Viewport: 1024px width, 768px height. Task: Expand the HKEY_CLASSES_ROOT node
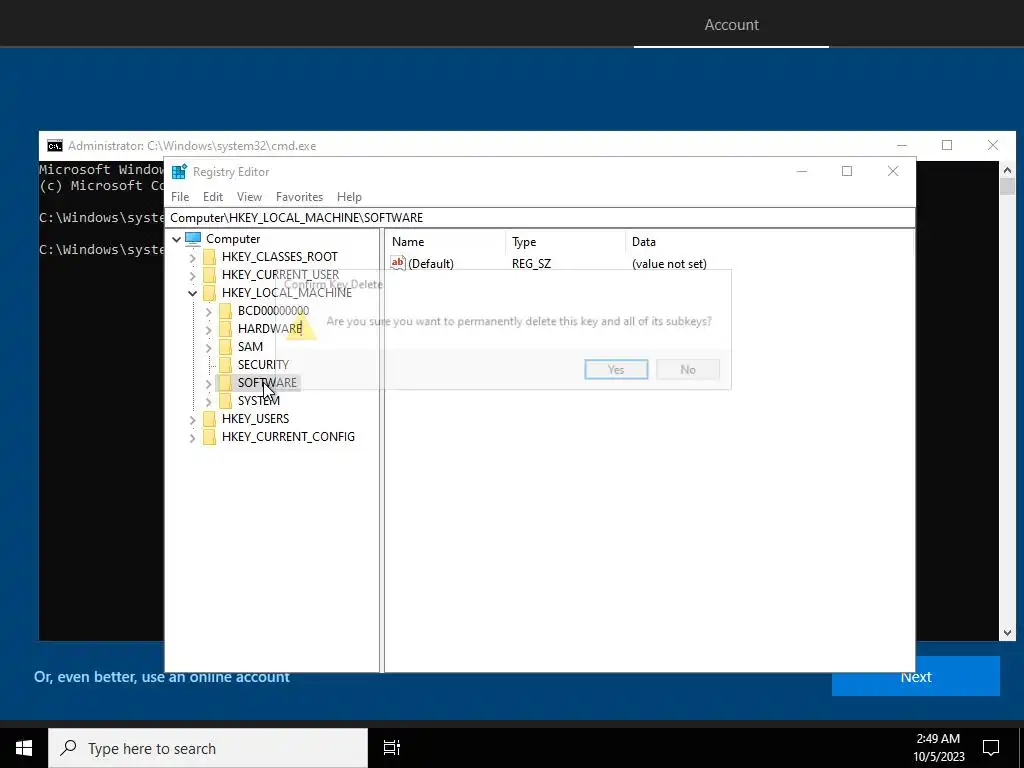pyautogui.click(x=193, y=258)
